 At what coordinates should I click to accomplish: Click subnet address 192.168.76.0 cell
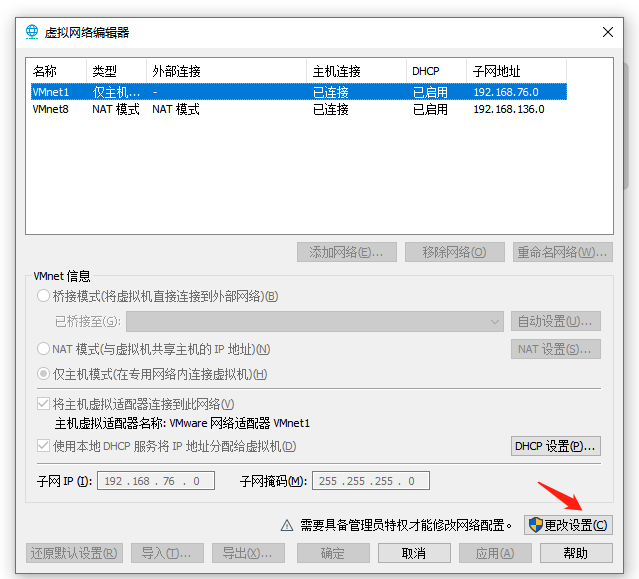tap(506, 92)
